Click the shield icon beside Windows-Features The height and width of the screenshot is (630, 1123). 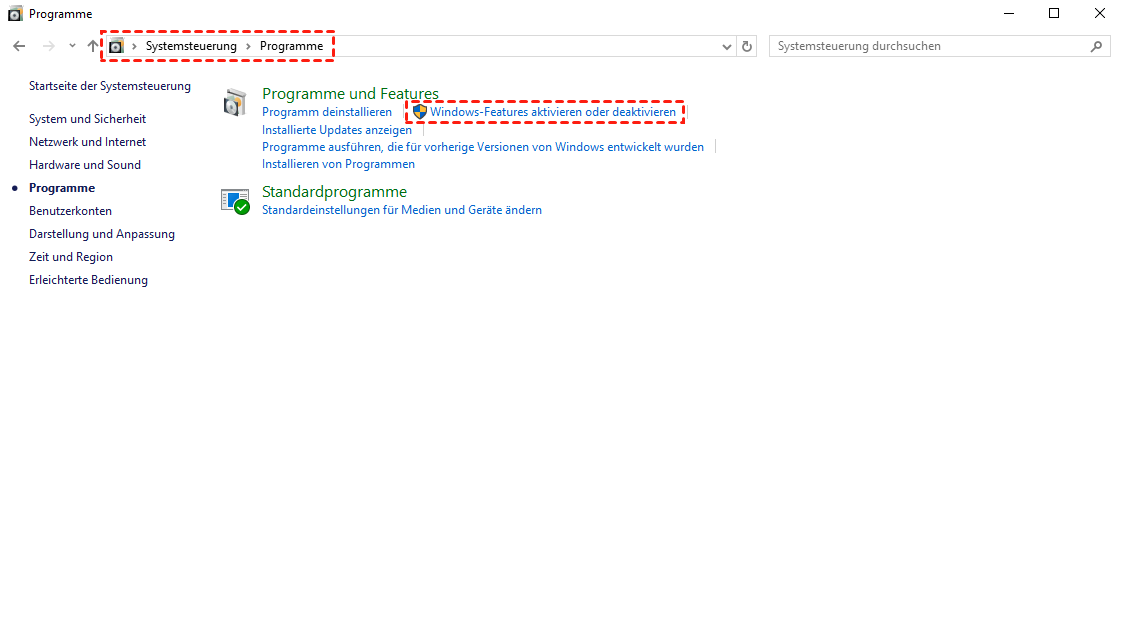[x=420, y=112]
